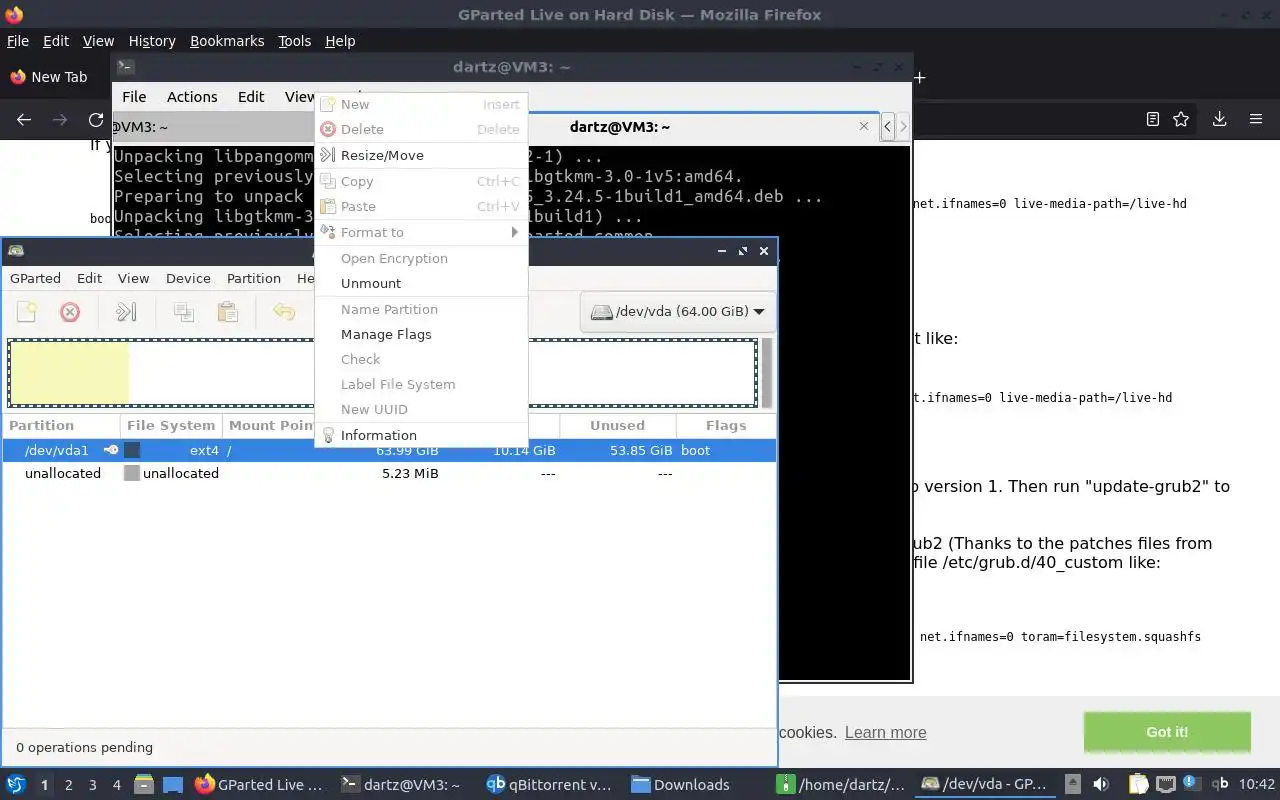
Task: Click the Delete partition toolbar icon in GParted
Action: pos(70,312)
